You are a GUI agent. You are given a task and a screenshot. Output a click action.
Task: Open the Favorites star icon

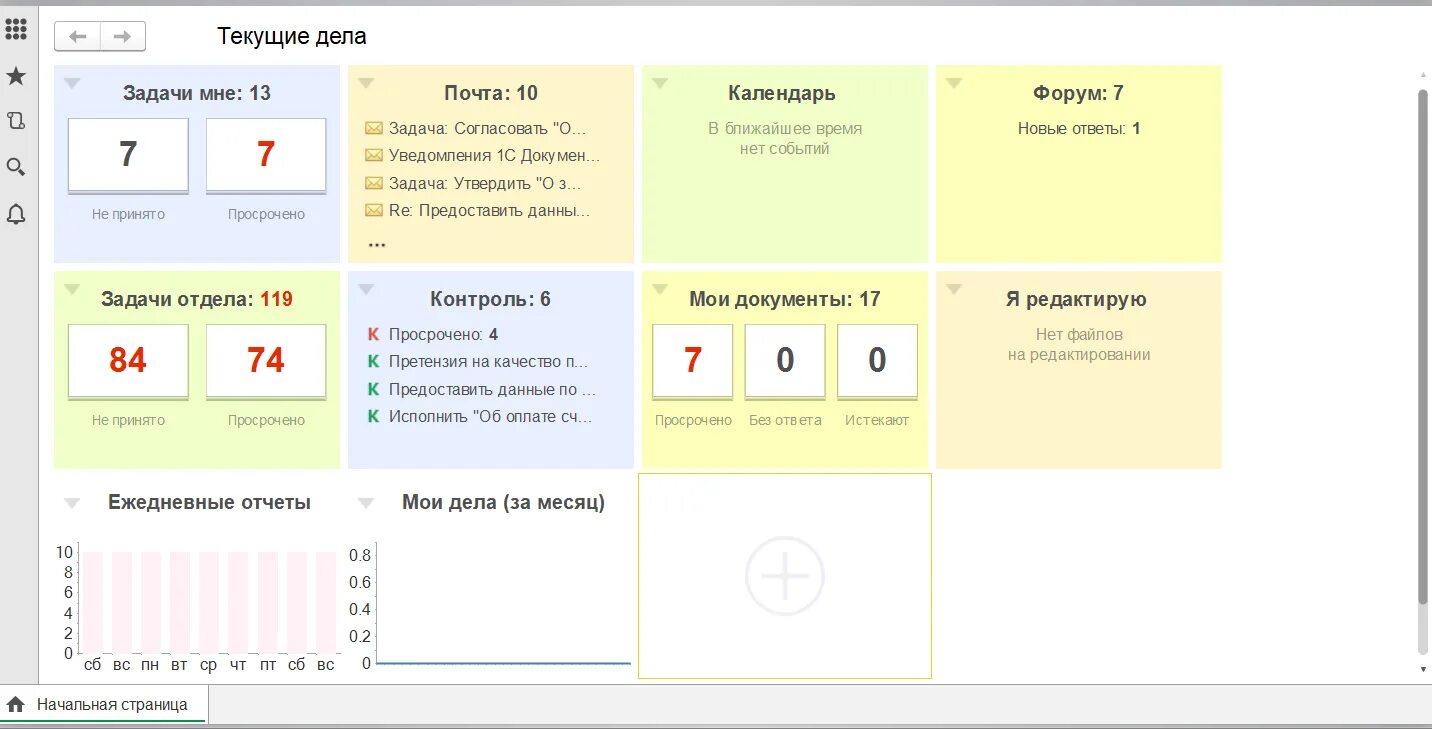[16, 76]
